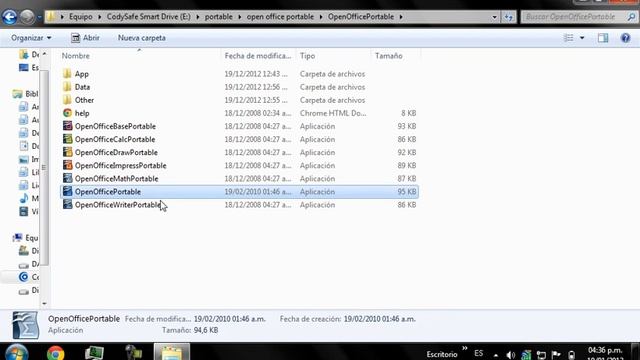Select the OpenOfficeBasePortable application icon
Image resolution: width=640 pixels, height=360 pixels.
(x=67, y=126)
